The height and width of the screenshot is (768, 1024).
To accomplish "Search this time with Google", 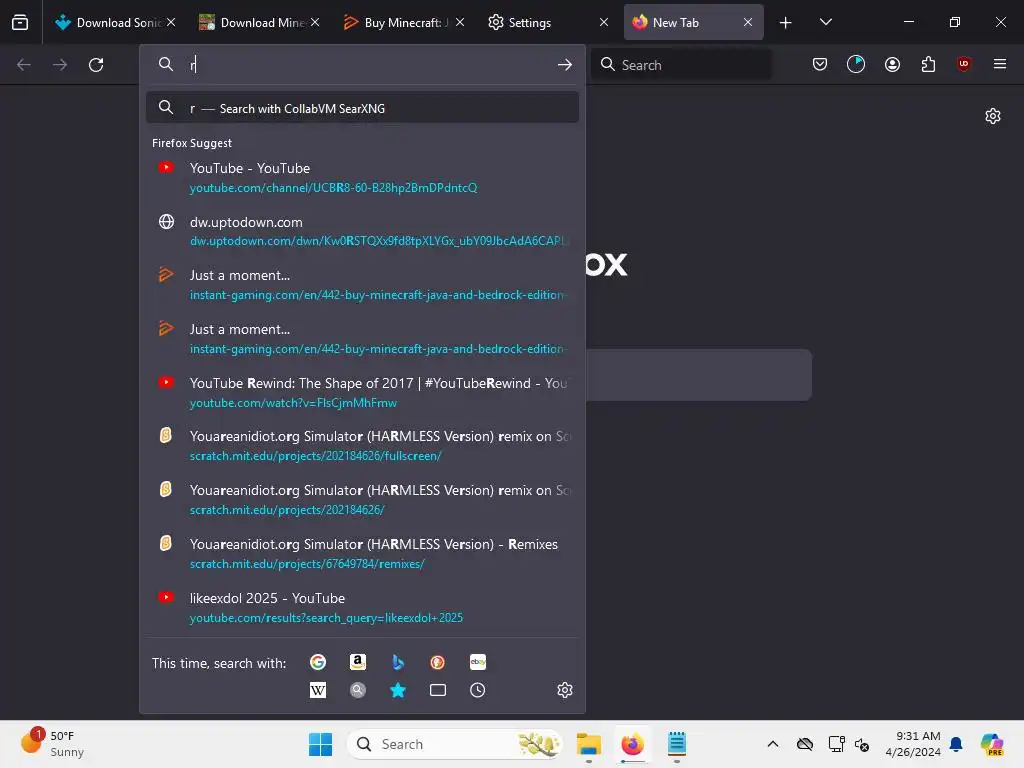I will click(x=318, y=662).
